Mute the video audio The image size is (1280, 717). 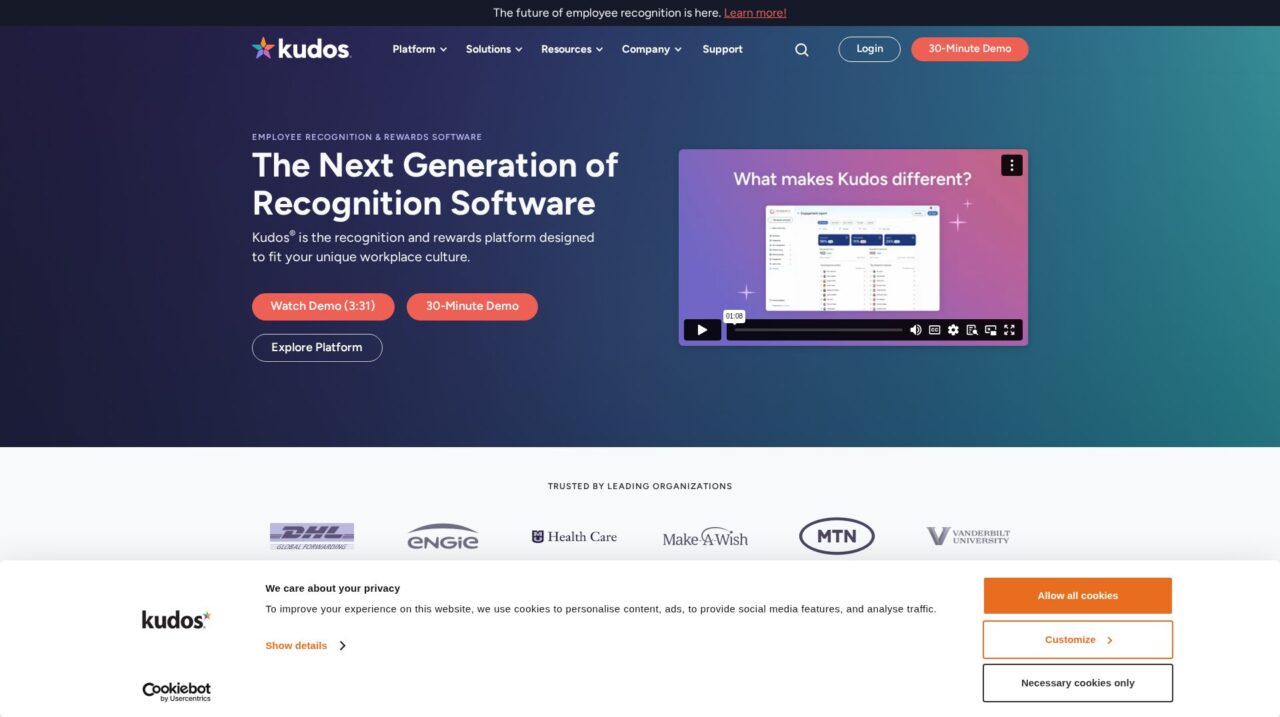click(915, 329)
